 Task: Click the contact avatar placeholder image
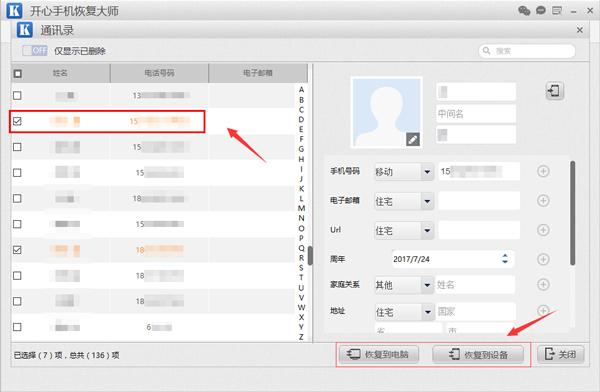387,112
